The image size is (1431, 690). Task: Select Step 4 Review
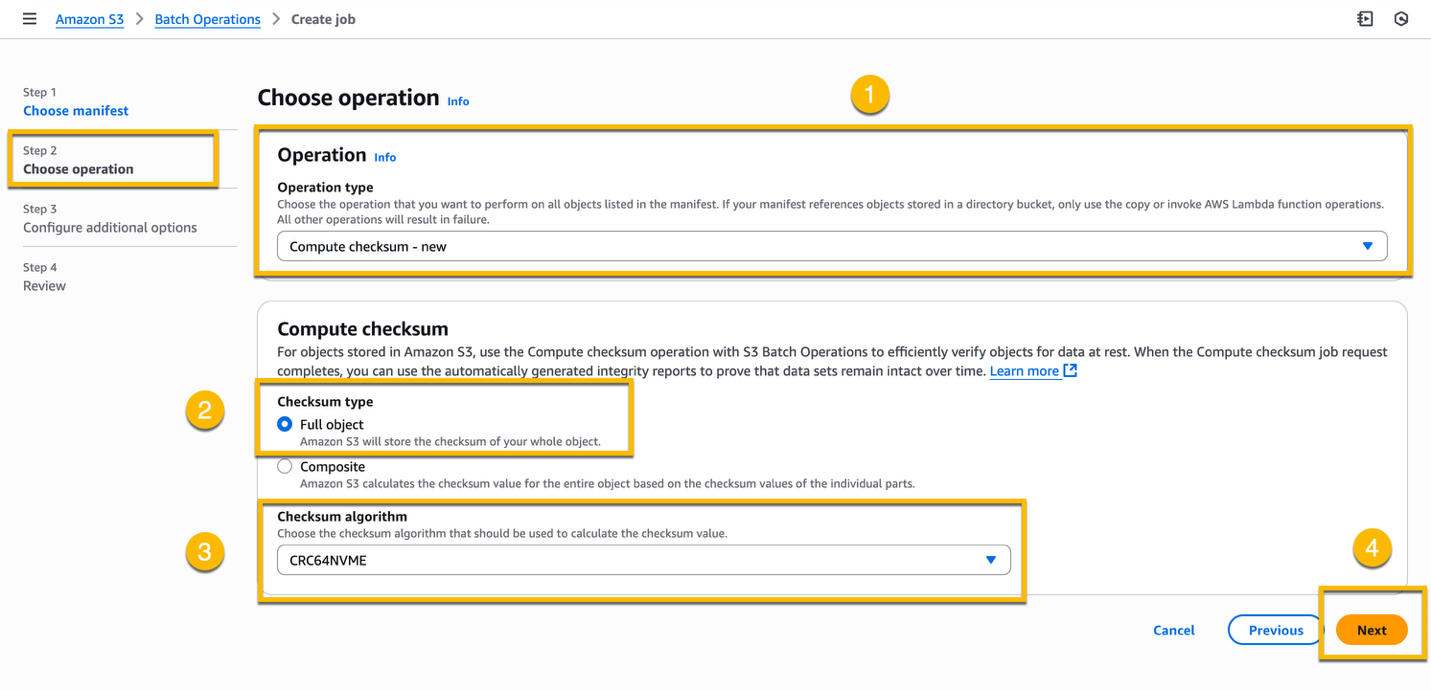coord(44,286)
